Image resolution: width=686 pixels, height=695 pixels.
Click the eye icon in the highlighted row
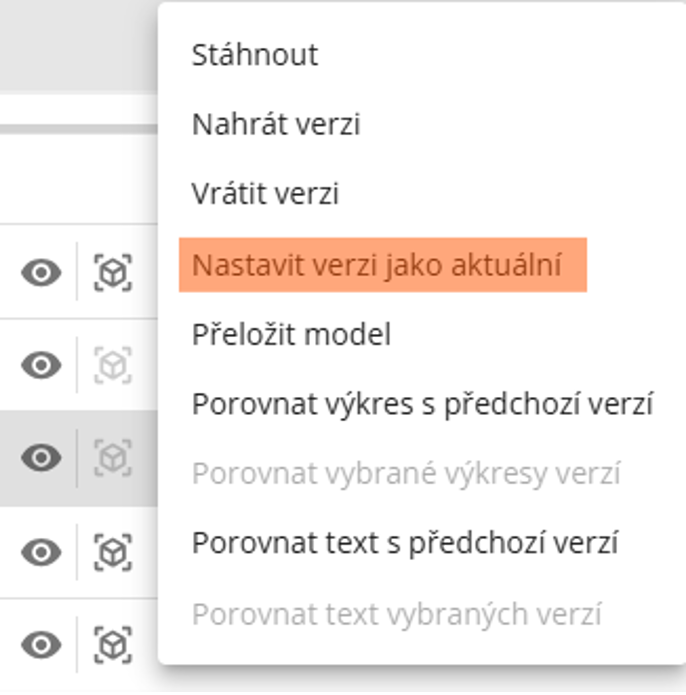coord(41,458)
